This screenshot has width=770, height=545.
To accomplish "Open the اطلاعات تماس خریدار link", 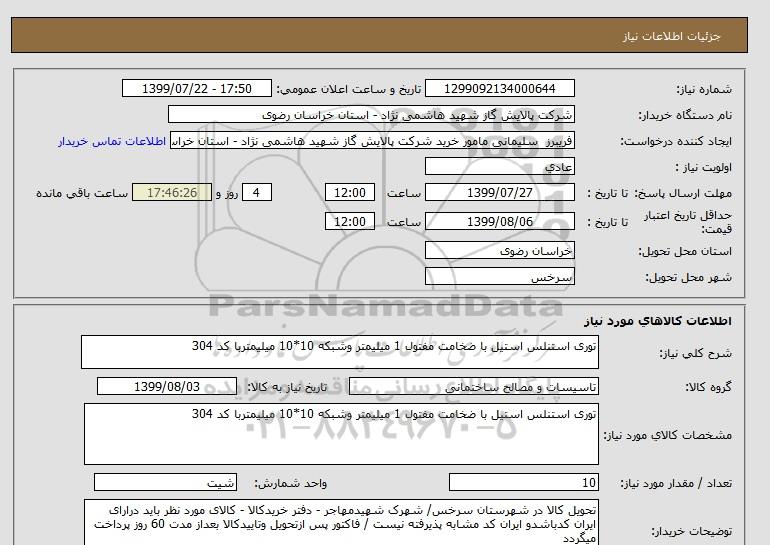I will point(114,141).
